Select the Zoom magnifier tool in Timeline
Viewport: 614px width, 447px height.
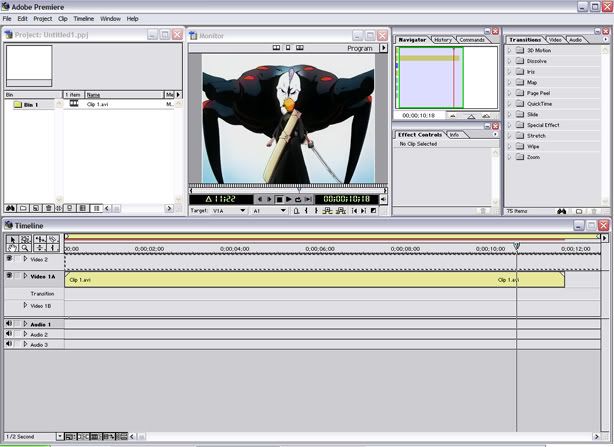point(25,247)
